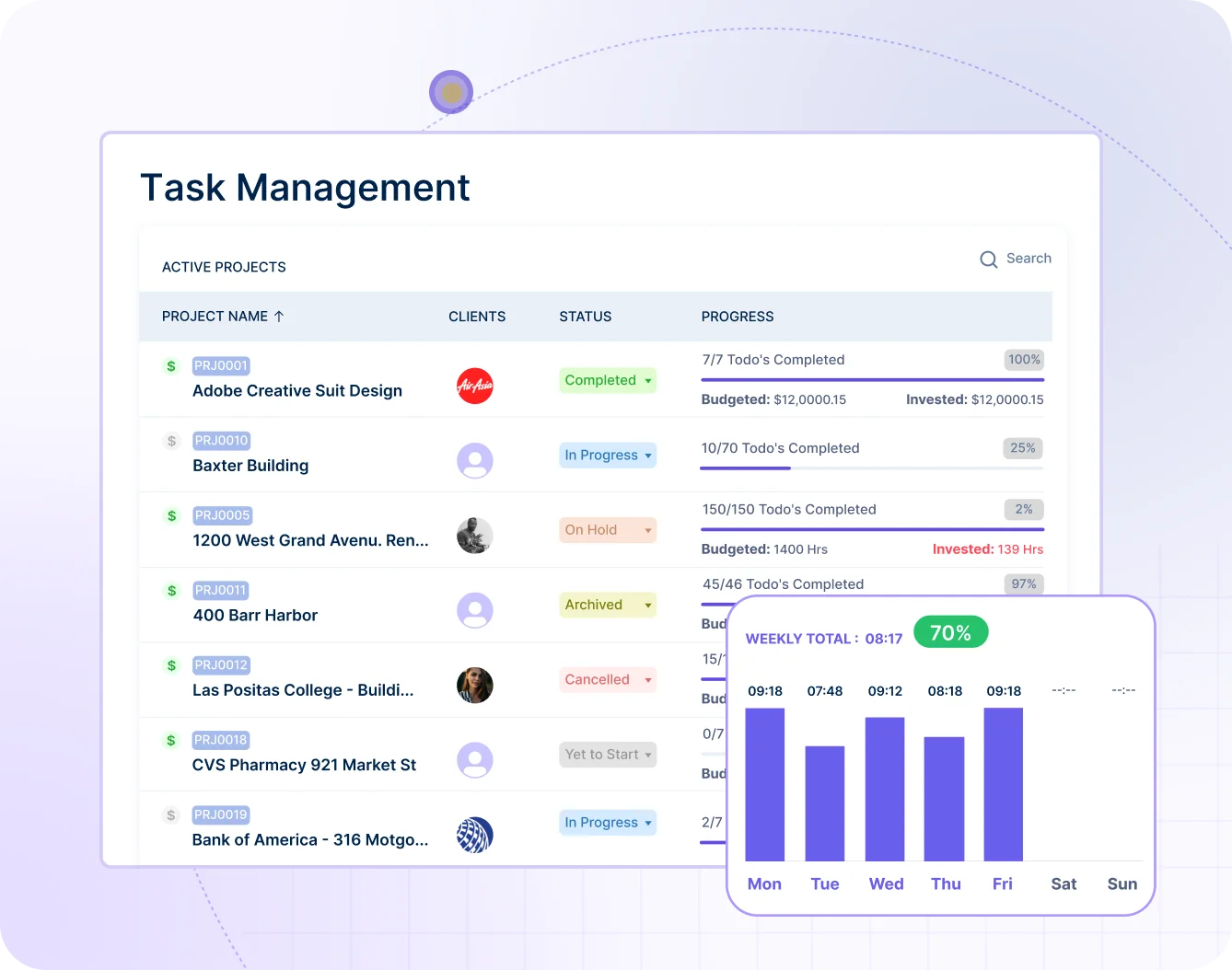Click dollar icon for PRJ0001
This screenshot has width=1232, height=970.
click(171, 366)
